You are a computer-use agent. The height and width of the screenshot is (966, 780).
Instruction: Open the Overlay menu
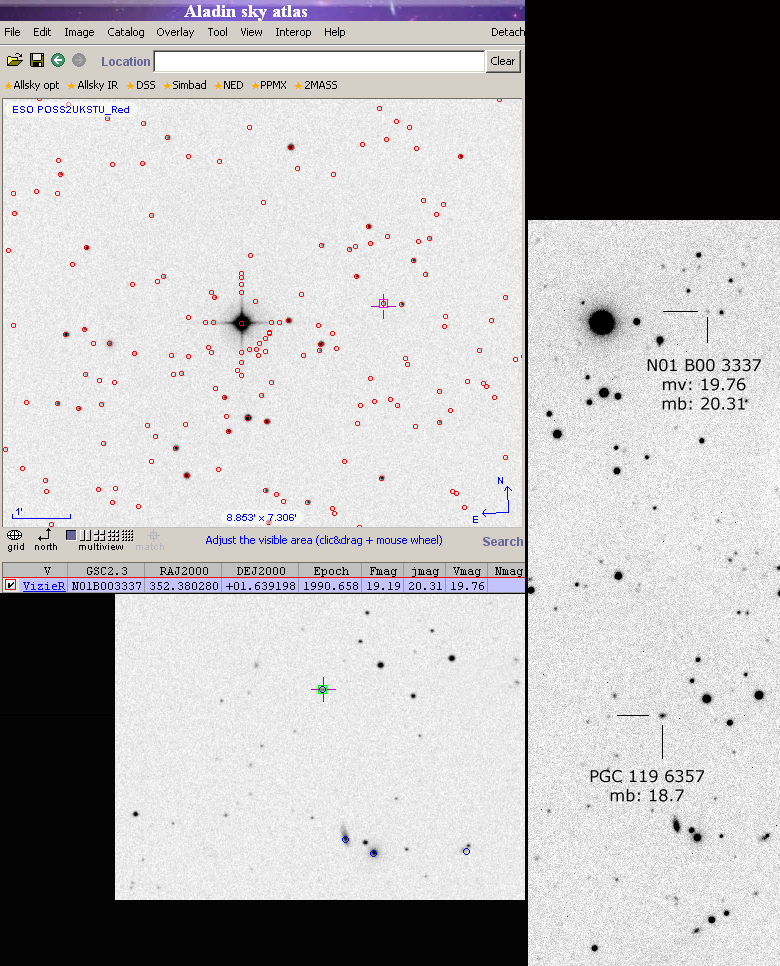point(175,32)
